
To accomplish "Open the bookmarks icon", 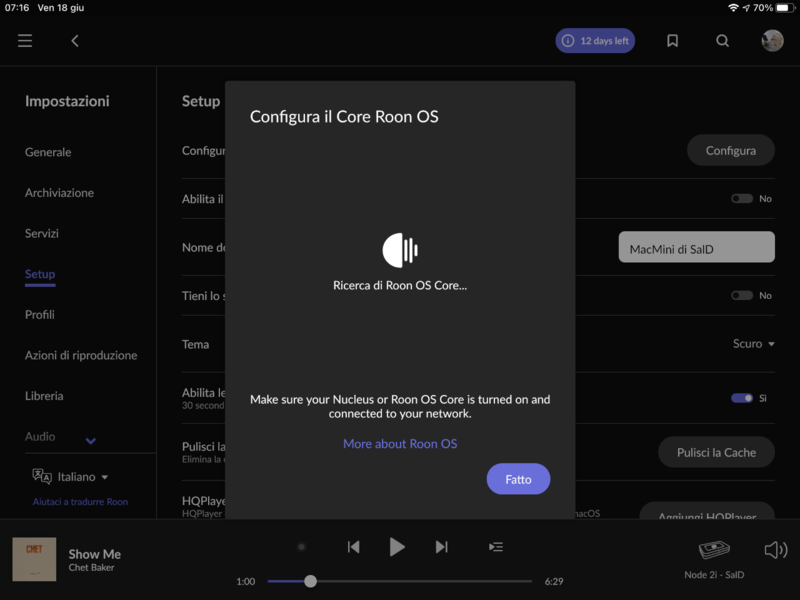I will [673, 41].
